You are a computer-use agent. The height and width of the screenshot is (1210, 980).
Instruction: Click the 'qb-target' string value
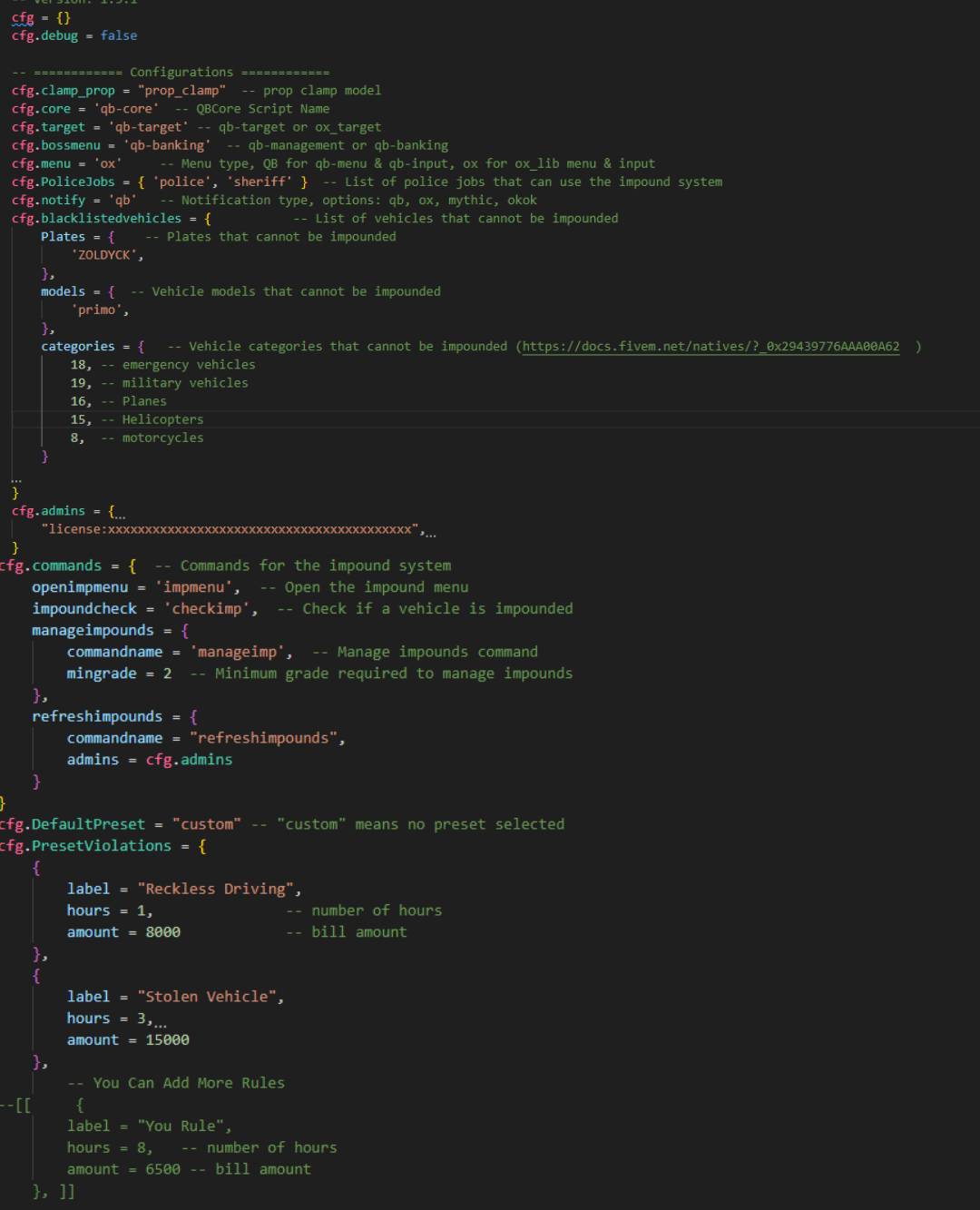149,127
